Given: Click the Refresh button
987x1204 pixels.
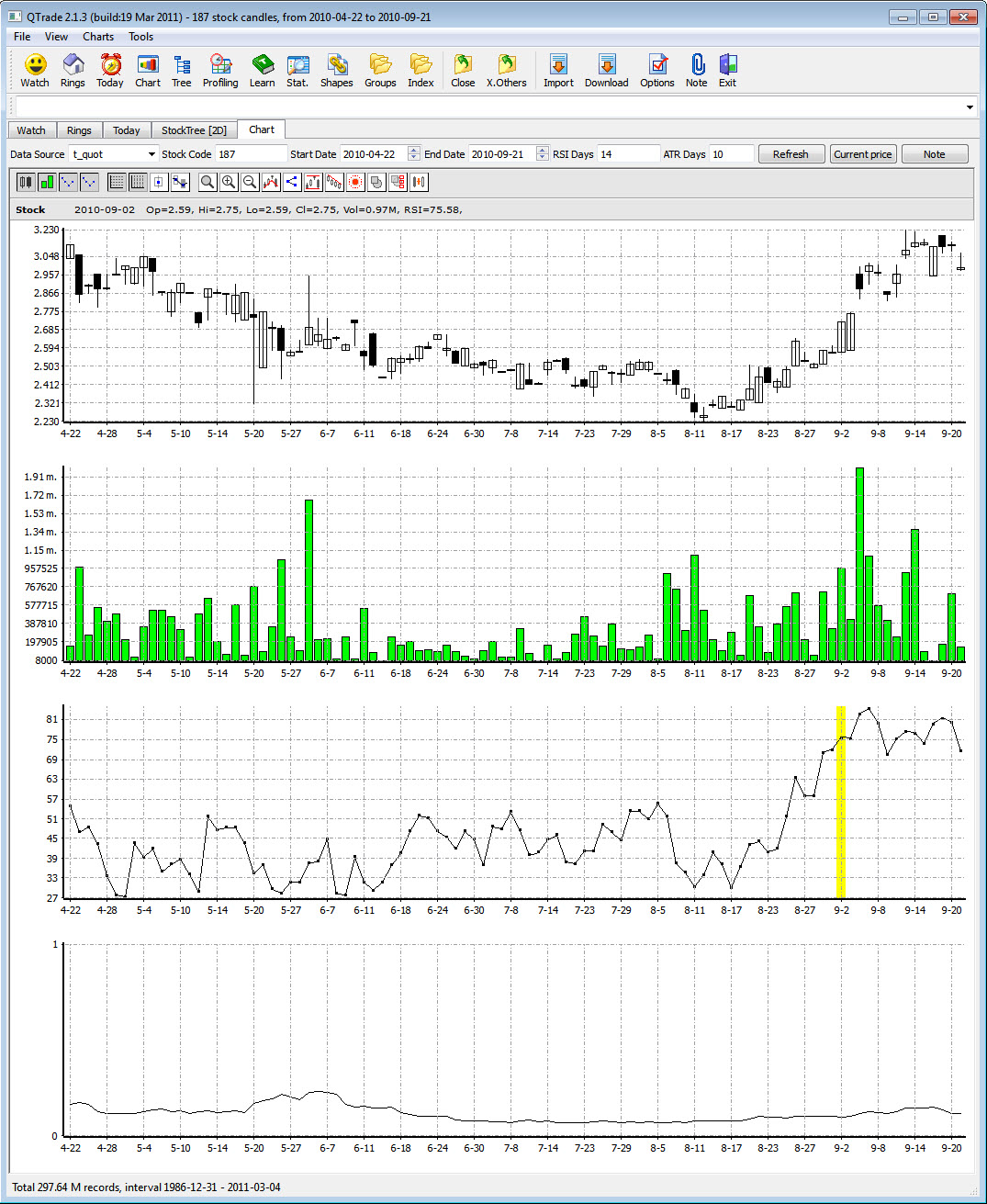Looking at the screenshot, I should click(791, 154).
